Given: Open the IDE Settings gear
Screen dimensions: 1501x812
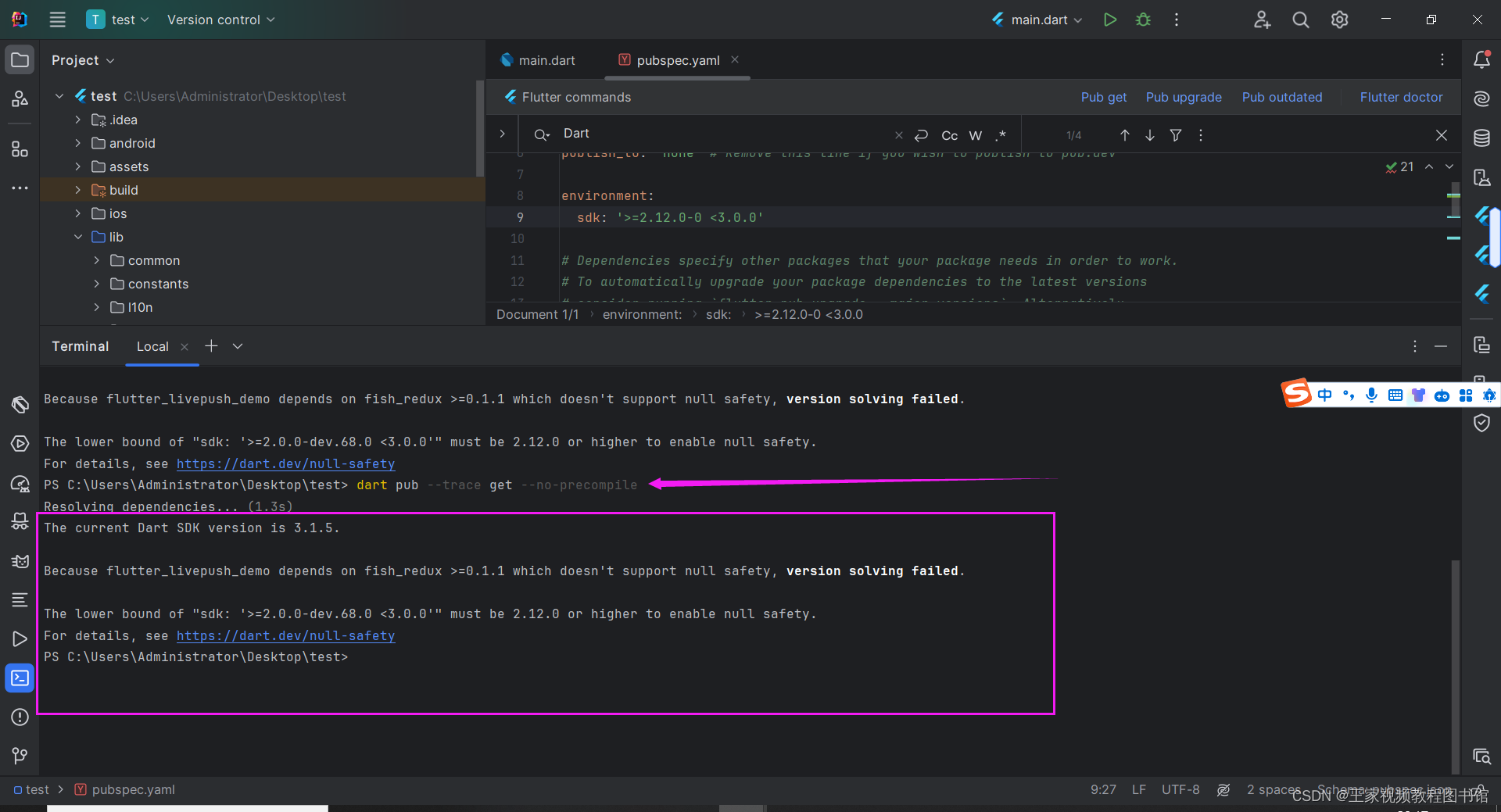Looking at the screenshot, I should (x=1339, y=20).
